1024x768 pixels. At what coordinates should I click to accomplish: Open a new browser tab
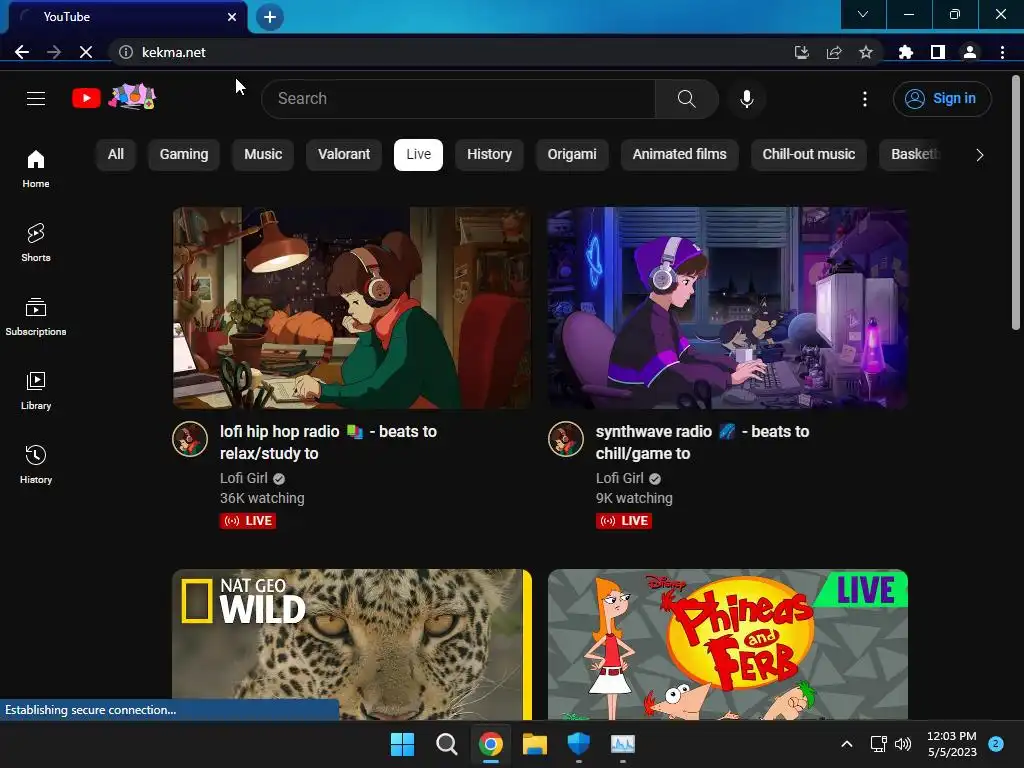pyautogui.click(x=270, y=17)
